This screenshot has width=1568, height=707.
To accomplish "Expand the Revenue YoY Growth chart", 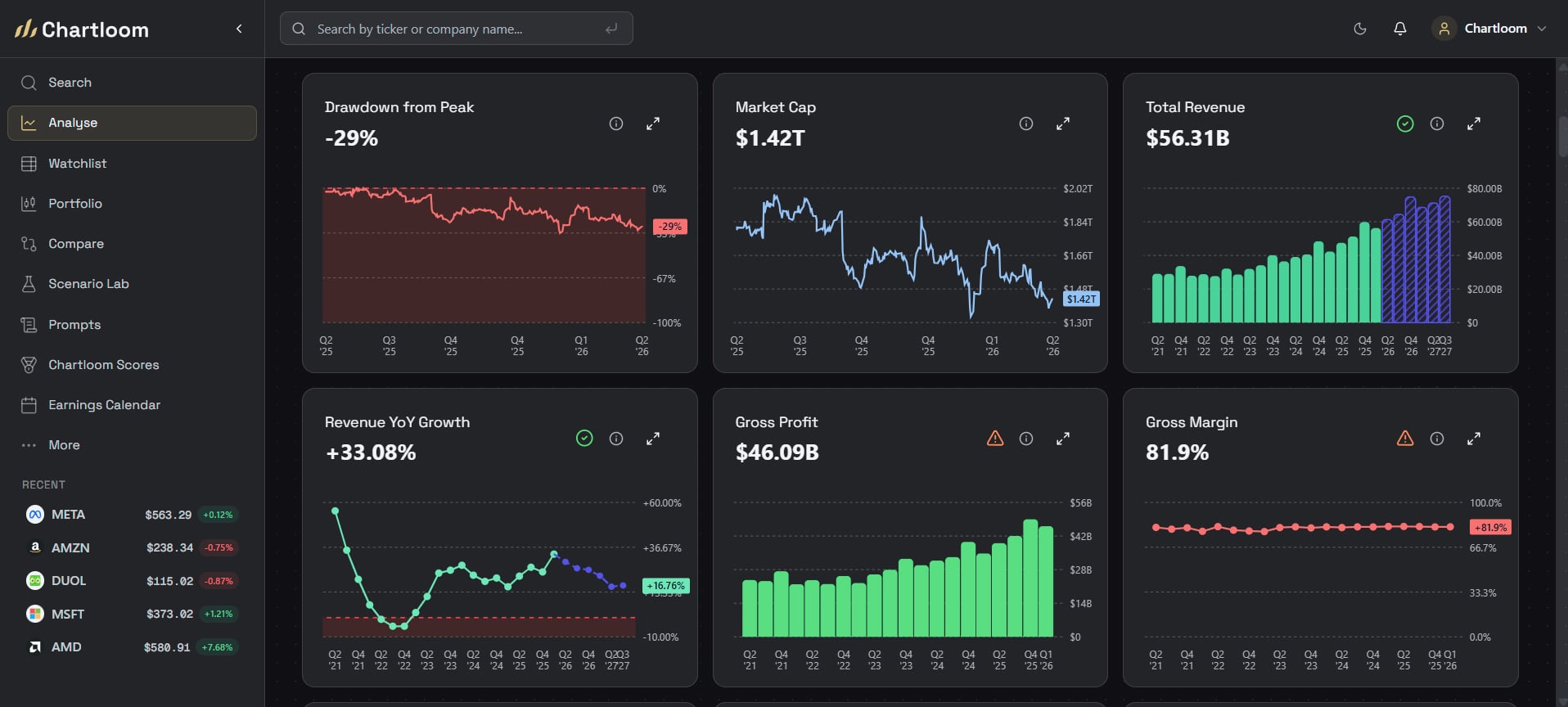I will click(653, 439).
